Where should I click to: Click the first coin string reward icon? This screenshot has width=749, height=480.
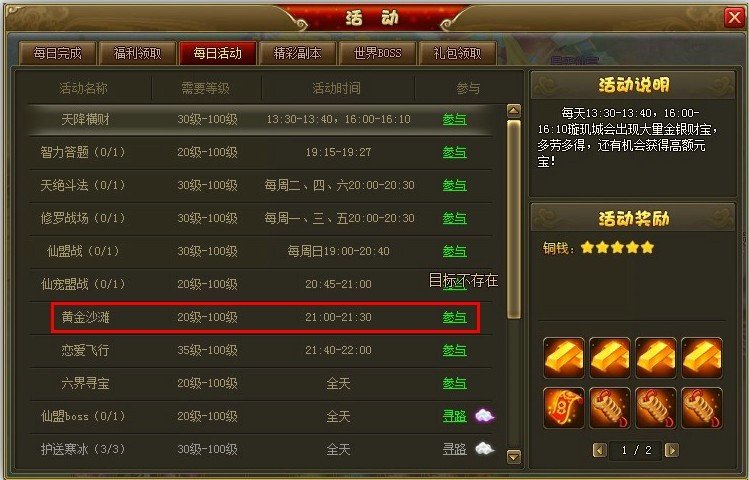click(610, 408)
